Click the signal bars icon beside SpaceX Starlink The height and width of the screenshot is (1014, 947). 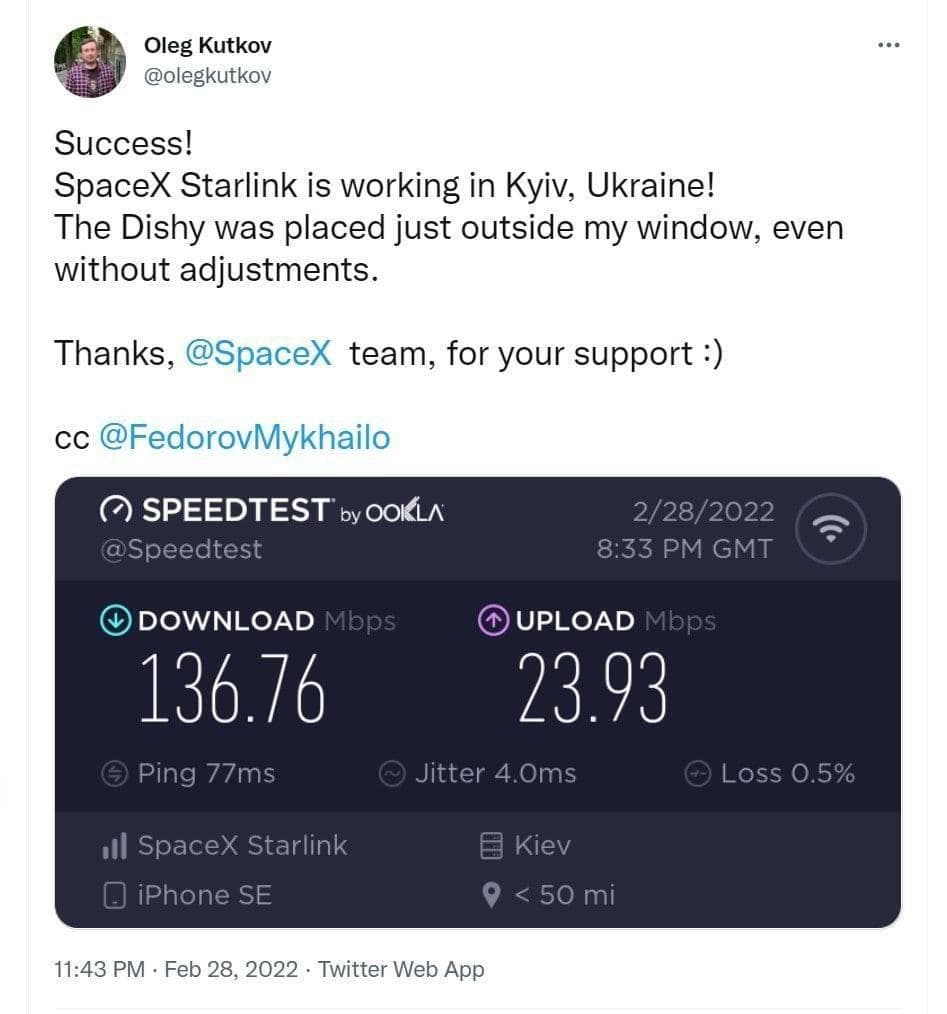coord(115,847)
